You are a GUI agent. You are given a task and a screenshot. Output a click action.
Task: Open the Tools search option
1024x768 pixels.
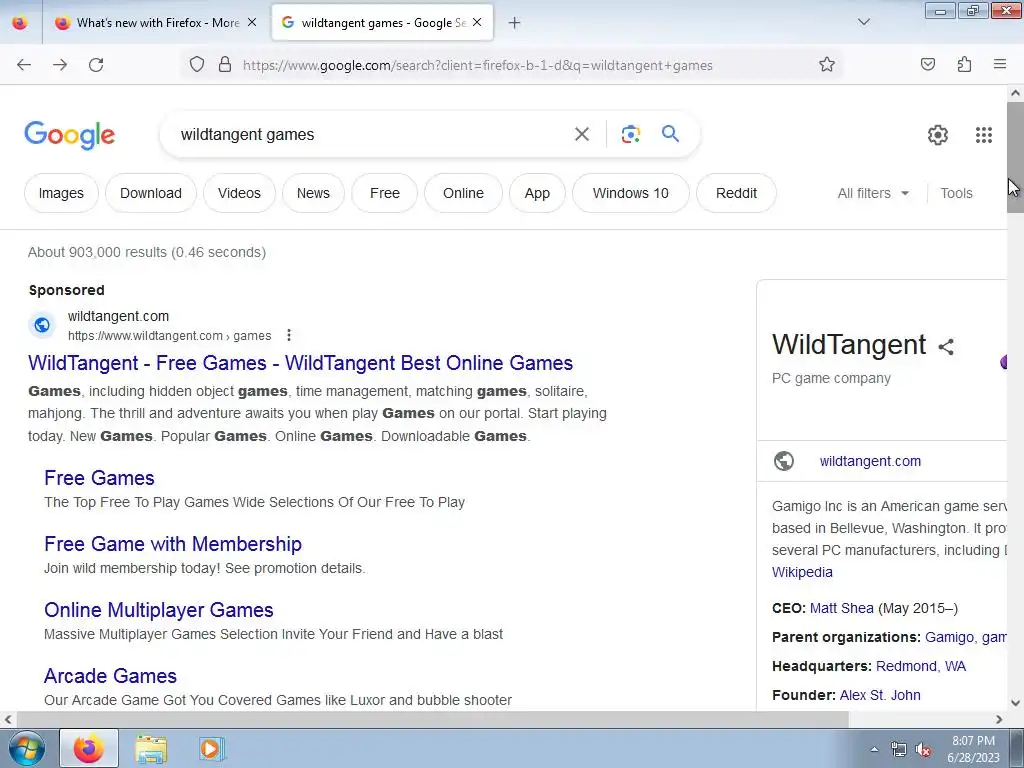coord(956,193)
